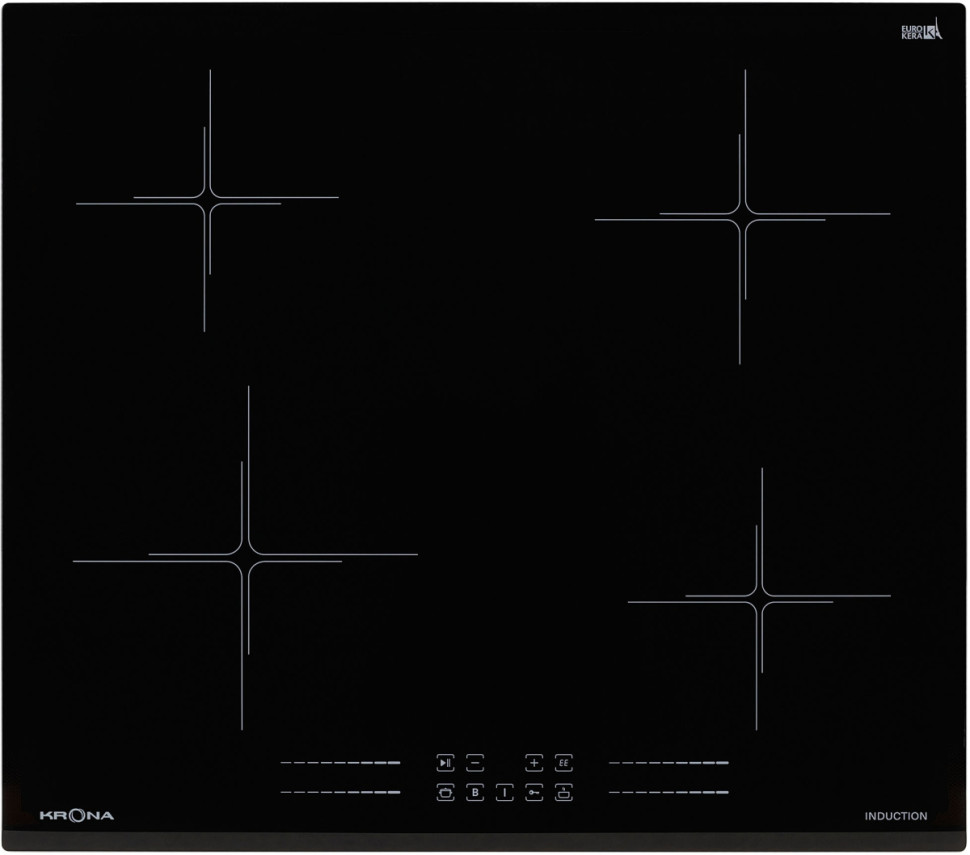970x855 pixels.
Task: Click the EuroKera logo
Action: pos(921,31)
